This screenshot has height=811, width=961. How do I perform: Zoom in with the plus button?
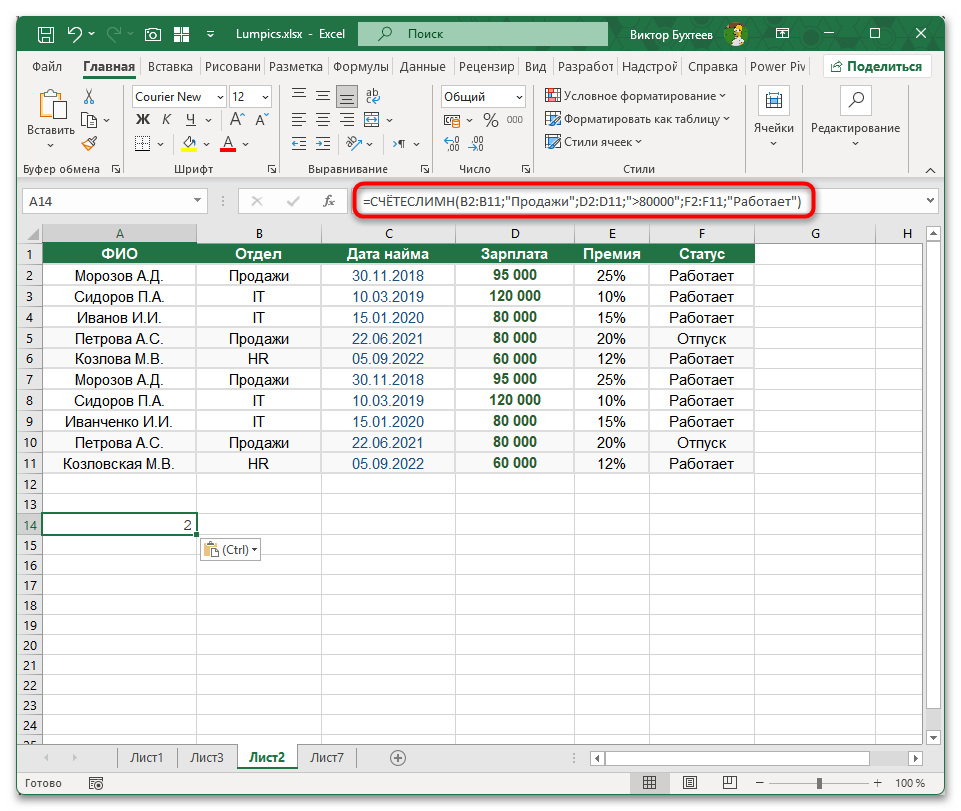(x=878, y=783)
